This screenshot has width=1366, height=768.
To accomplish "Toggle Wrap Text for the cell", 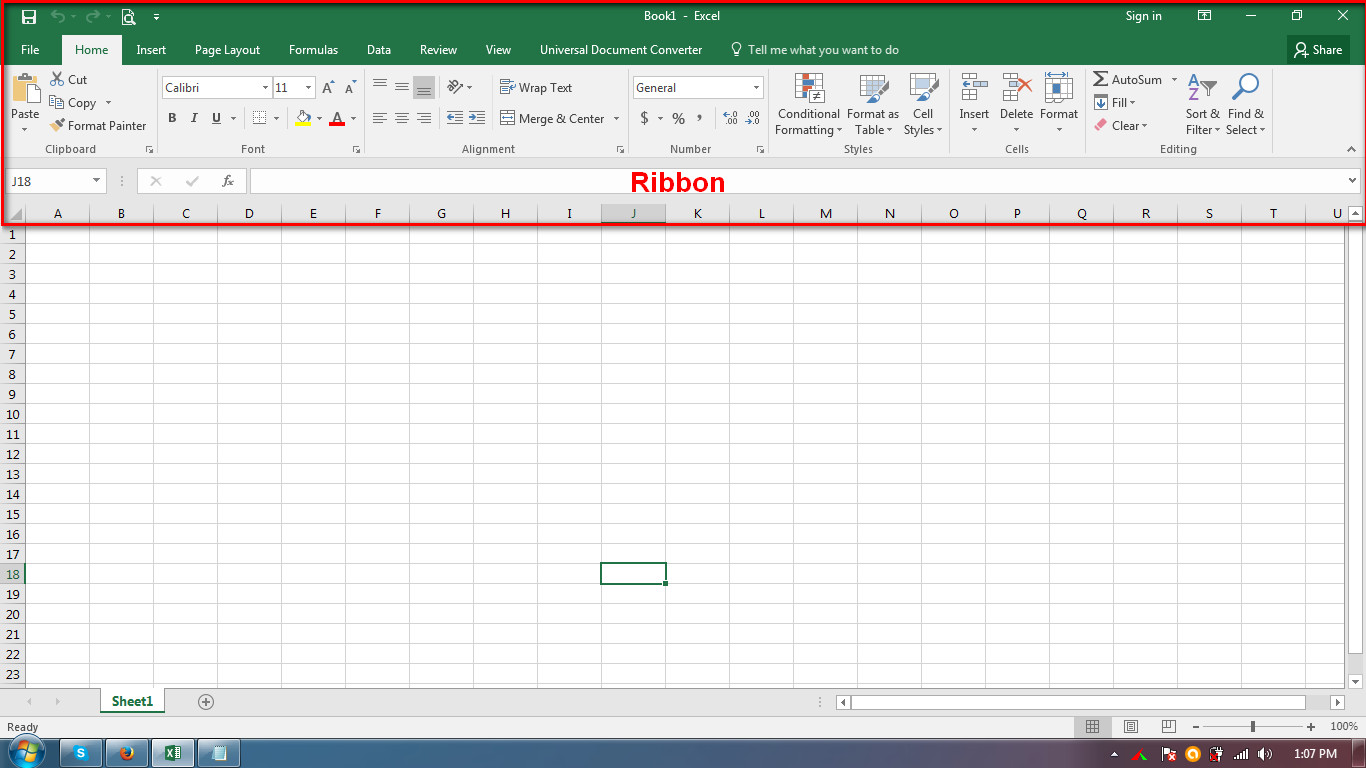I will 536,88.
